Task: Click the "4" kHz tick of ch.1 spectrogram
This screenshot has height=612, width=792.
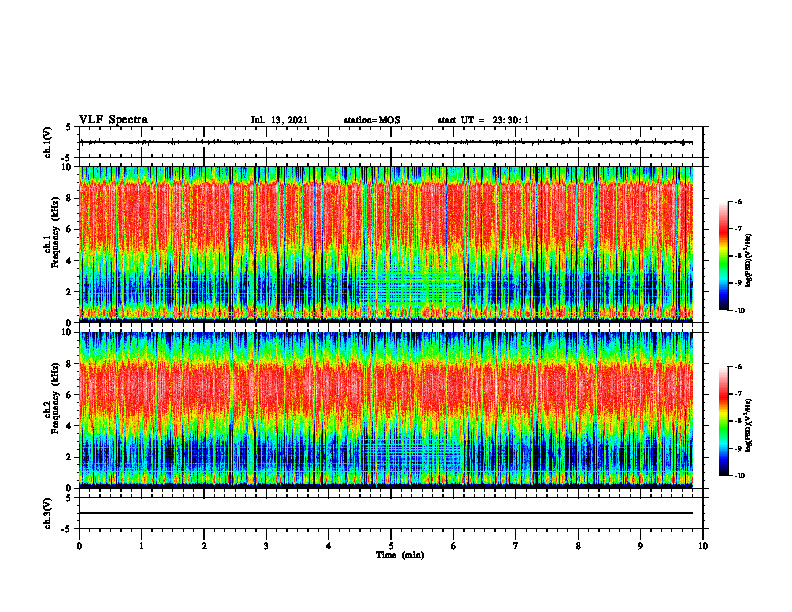Action: tap(70, 261)
